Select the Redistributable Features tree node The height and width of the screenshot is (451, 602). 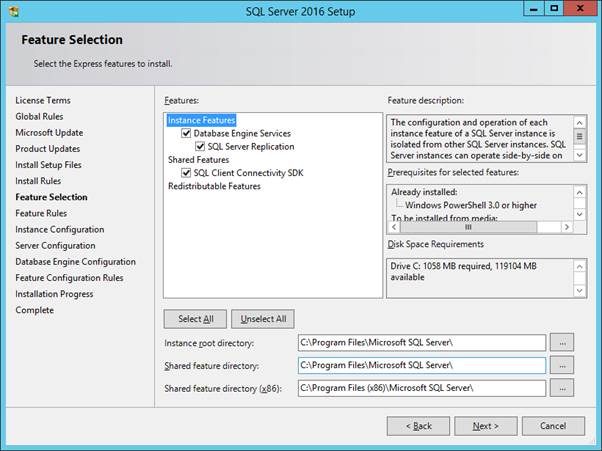(x=214, y=186)
